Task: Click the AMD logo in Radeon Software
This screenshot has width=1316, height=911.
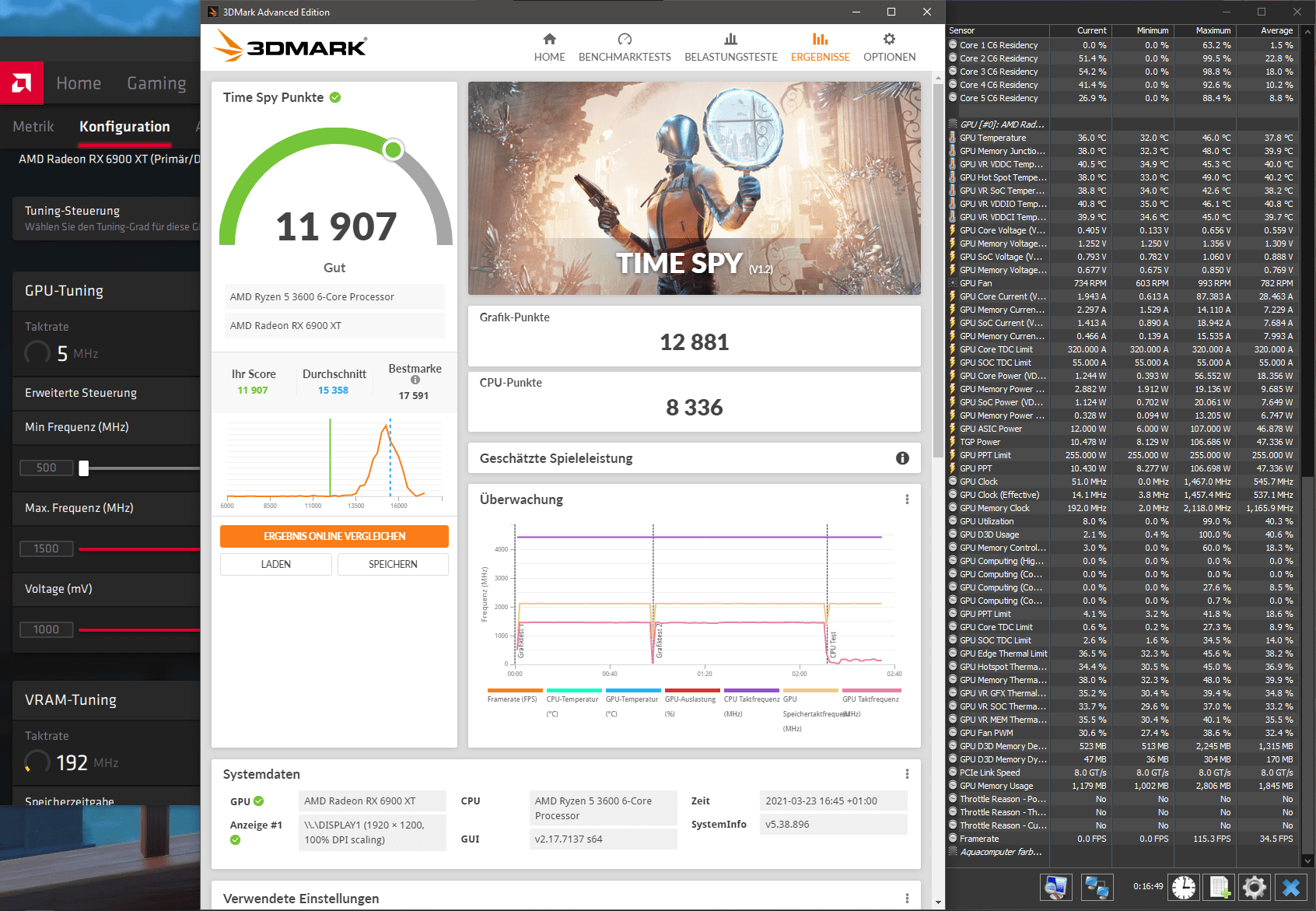Action: (22, 82)
